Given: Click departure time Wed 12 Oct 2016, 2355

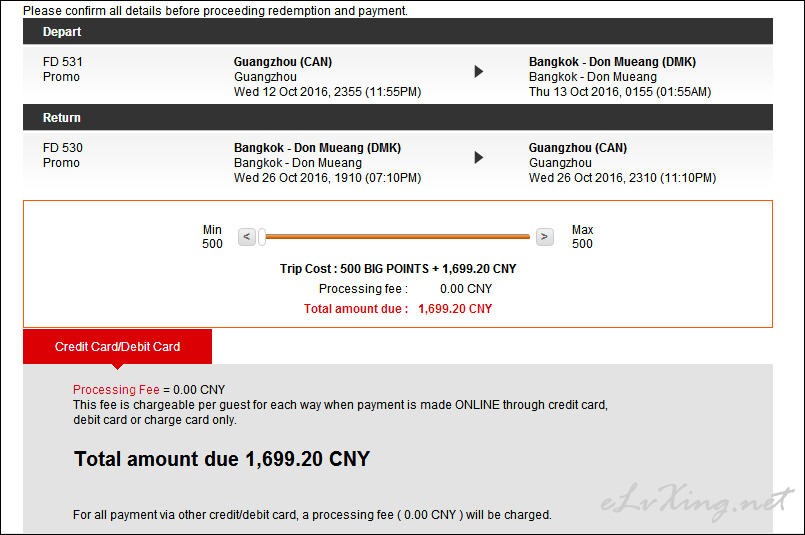Looking at the screenshot, I should click(328, 92).
